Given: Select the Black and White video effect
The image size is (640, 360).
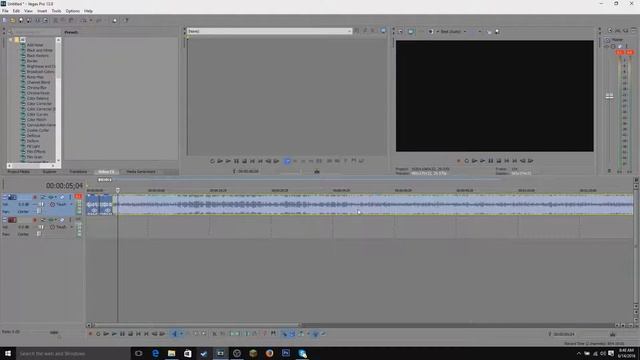Looking at the screenshot, I should (x=40, y=50).
